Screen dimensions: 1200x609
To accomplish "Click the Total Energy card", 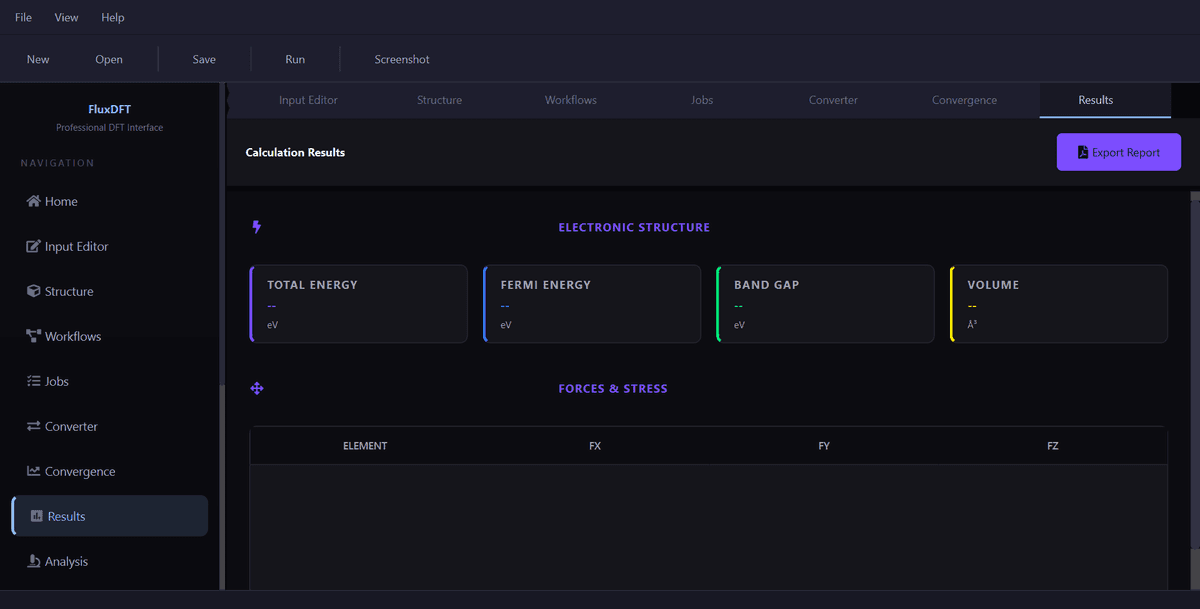I will coord(359,304).
